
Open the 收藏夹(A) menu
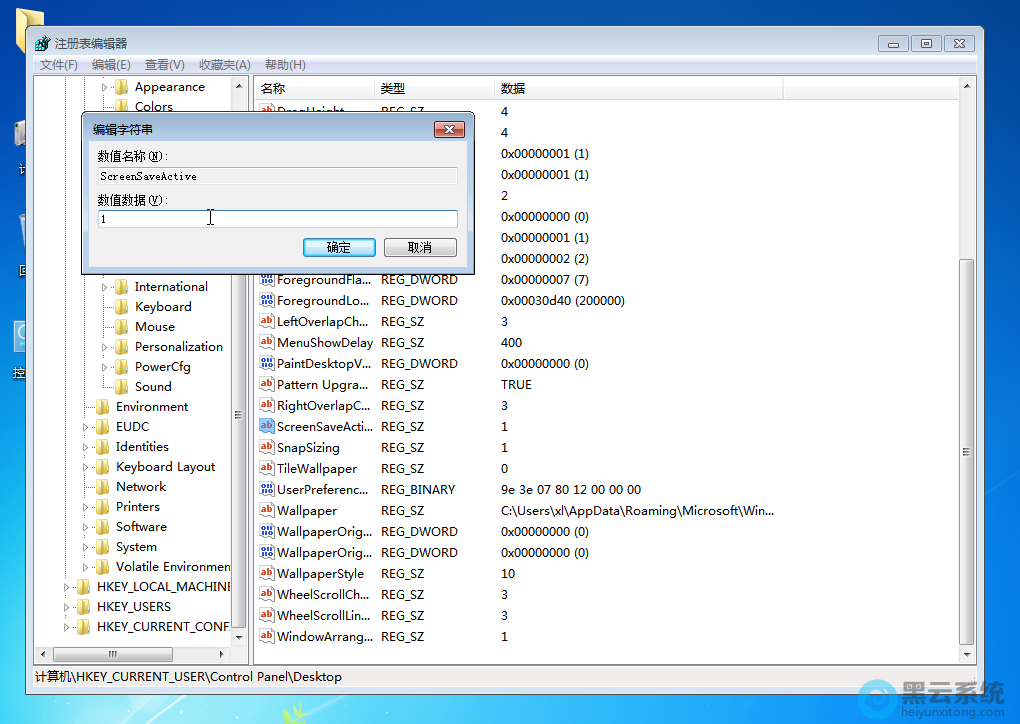tap(224, 65)
